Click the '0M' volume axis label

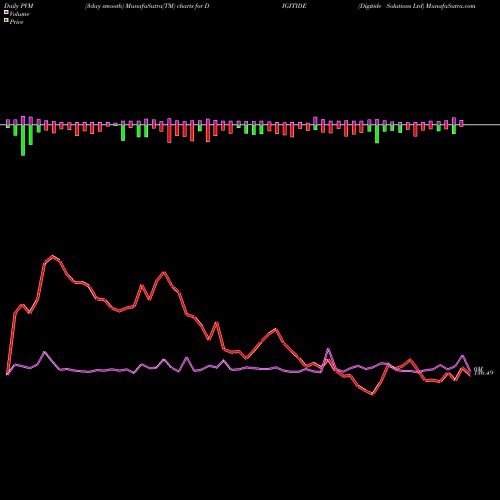478,369
